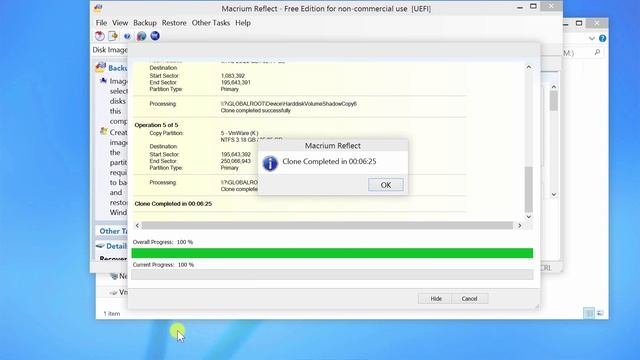Screen dimensions: 640x360
Task: Click the log horizontal scroll right arrow
Action: pyautogui.click(x=520, y=225)
